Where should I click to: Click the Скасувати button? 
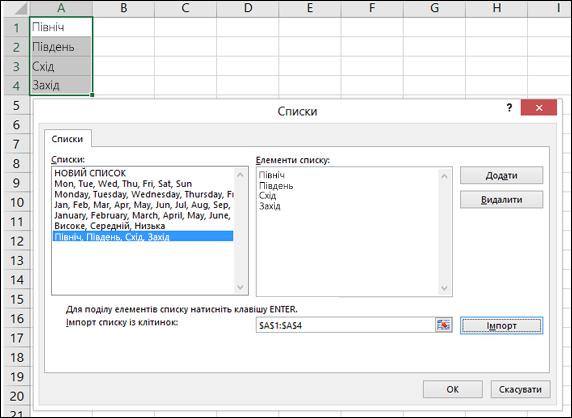tap(520, 389)
